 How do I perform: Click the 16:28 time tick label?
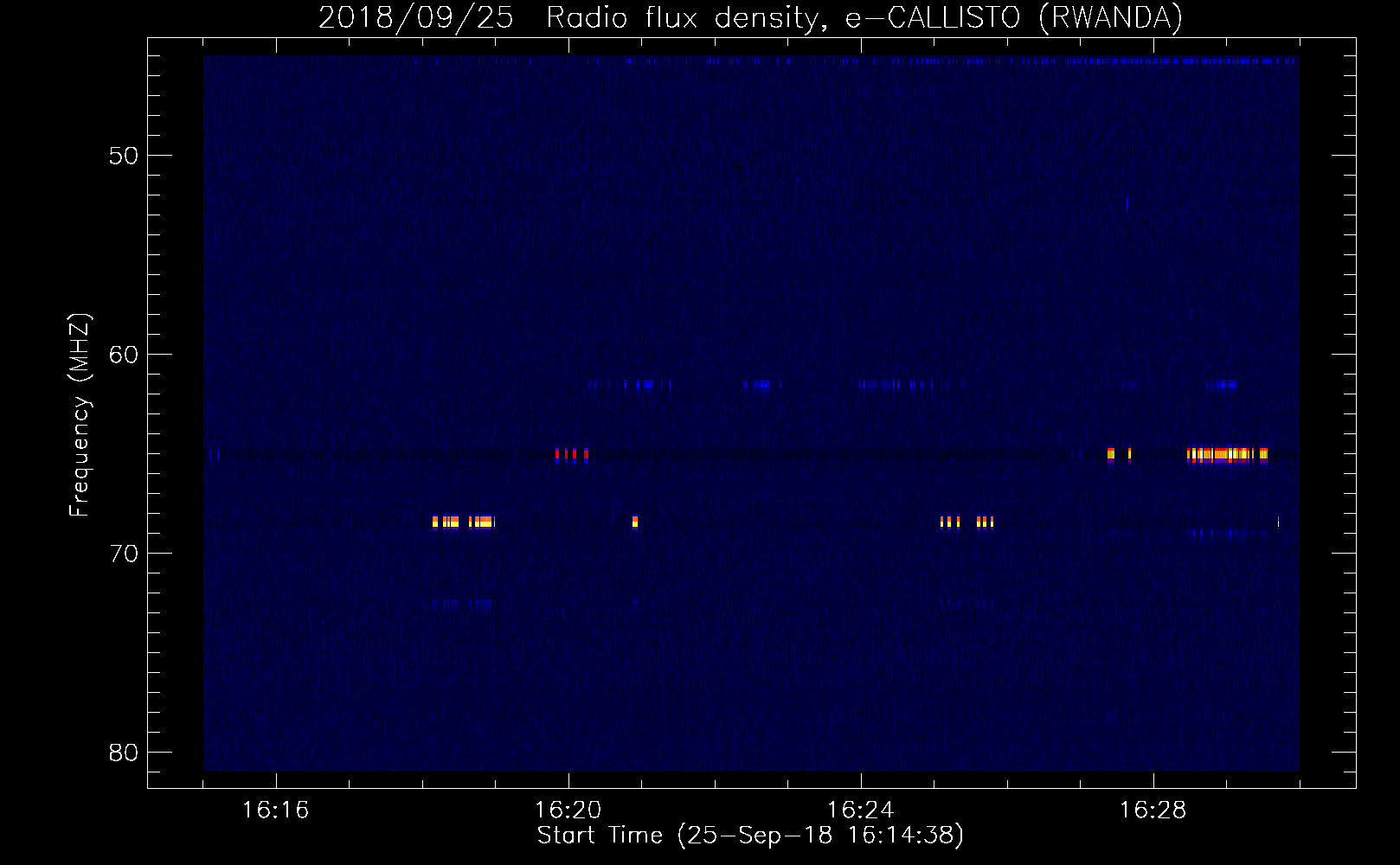pyautogui.click(x=1153, y=811)
